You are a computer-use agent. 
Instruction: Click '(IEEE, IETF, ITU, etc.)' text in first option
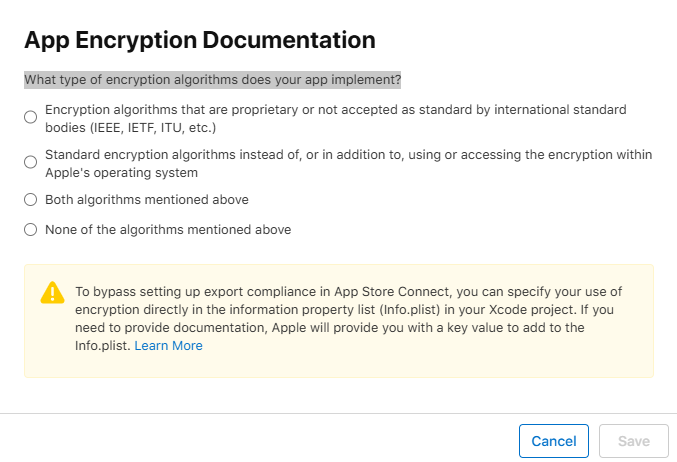click(131, 128)
